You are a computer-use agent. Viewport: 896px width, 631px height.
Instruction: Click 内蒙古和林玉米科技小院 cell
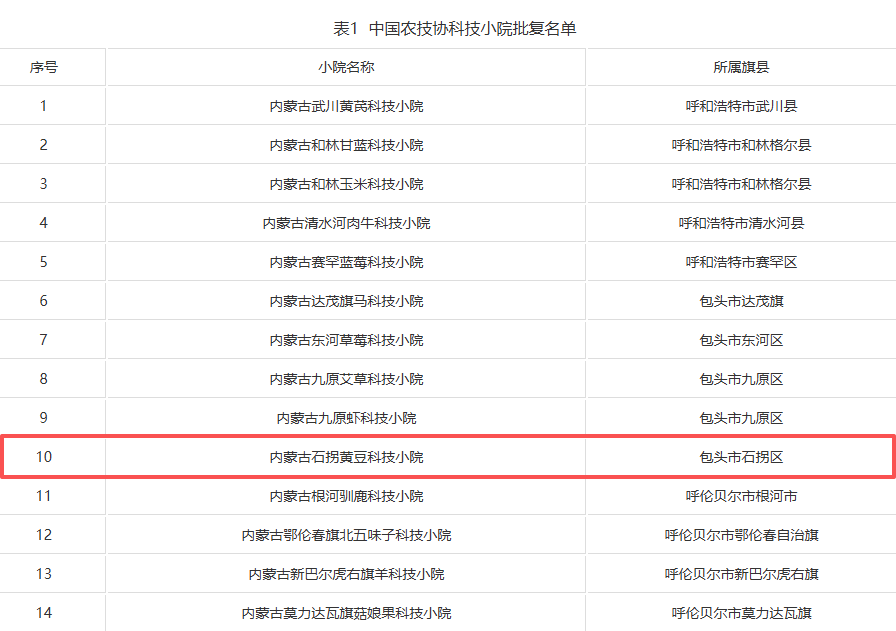[346, 184]
